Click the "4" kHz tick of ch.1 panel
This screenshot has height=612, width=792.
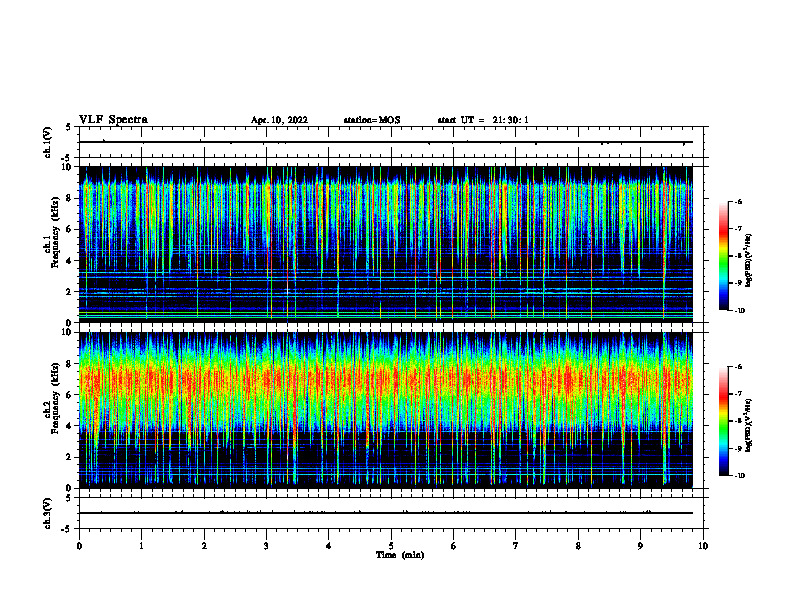(x=71, y=261)
